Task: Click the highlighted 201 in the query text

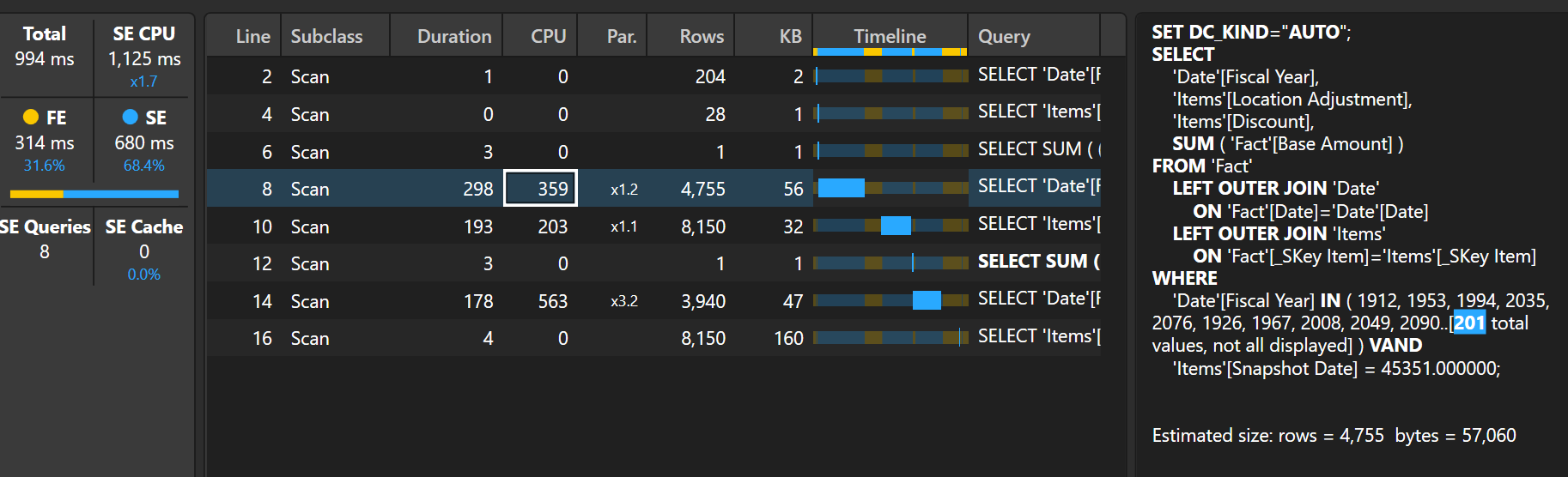Action: coord(1468,323)
